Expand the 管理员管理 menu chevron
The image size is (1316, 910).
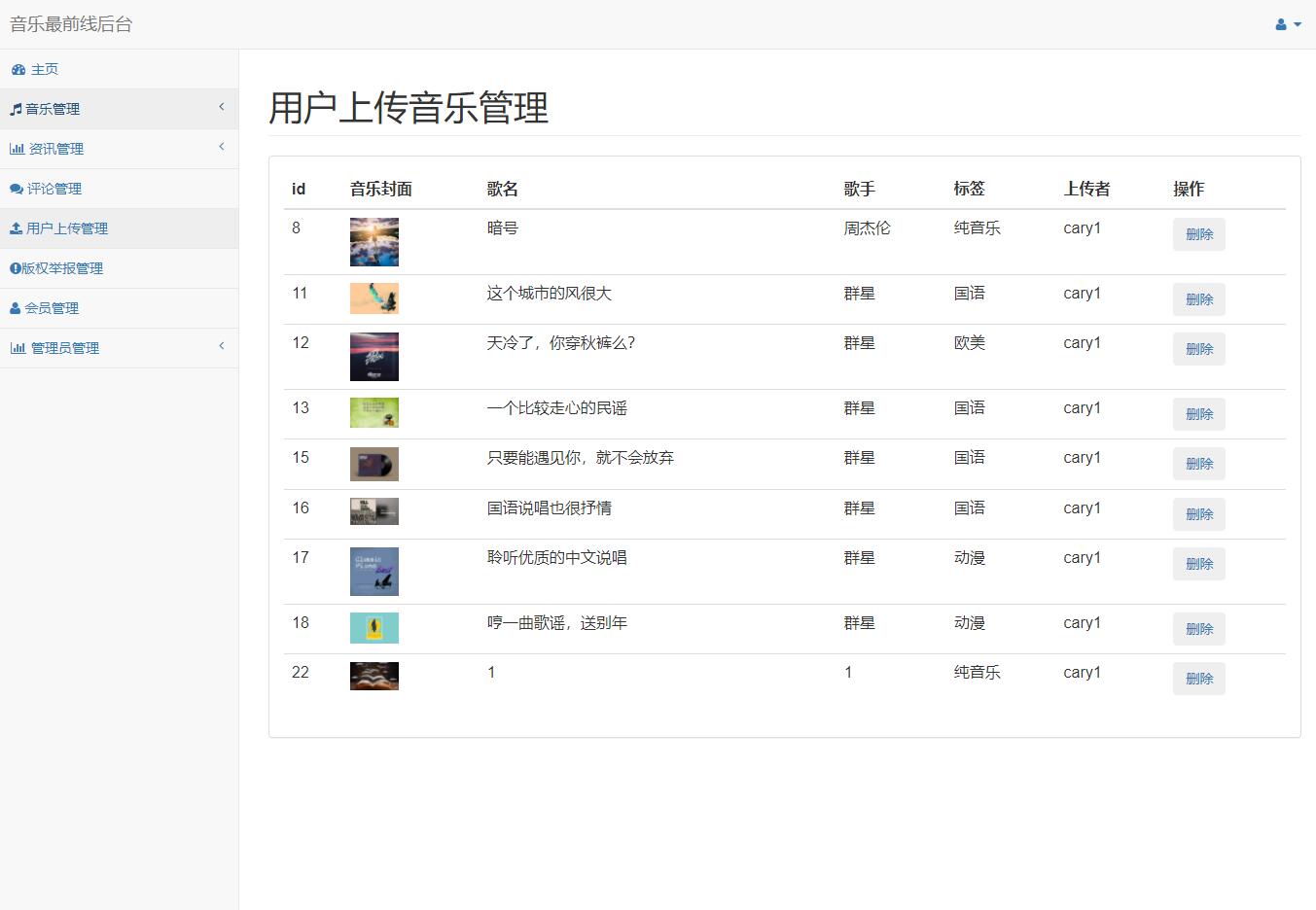point(222,346)
